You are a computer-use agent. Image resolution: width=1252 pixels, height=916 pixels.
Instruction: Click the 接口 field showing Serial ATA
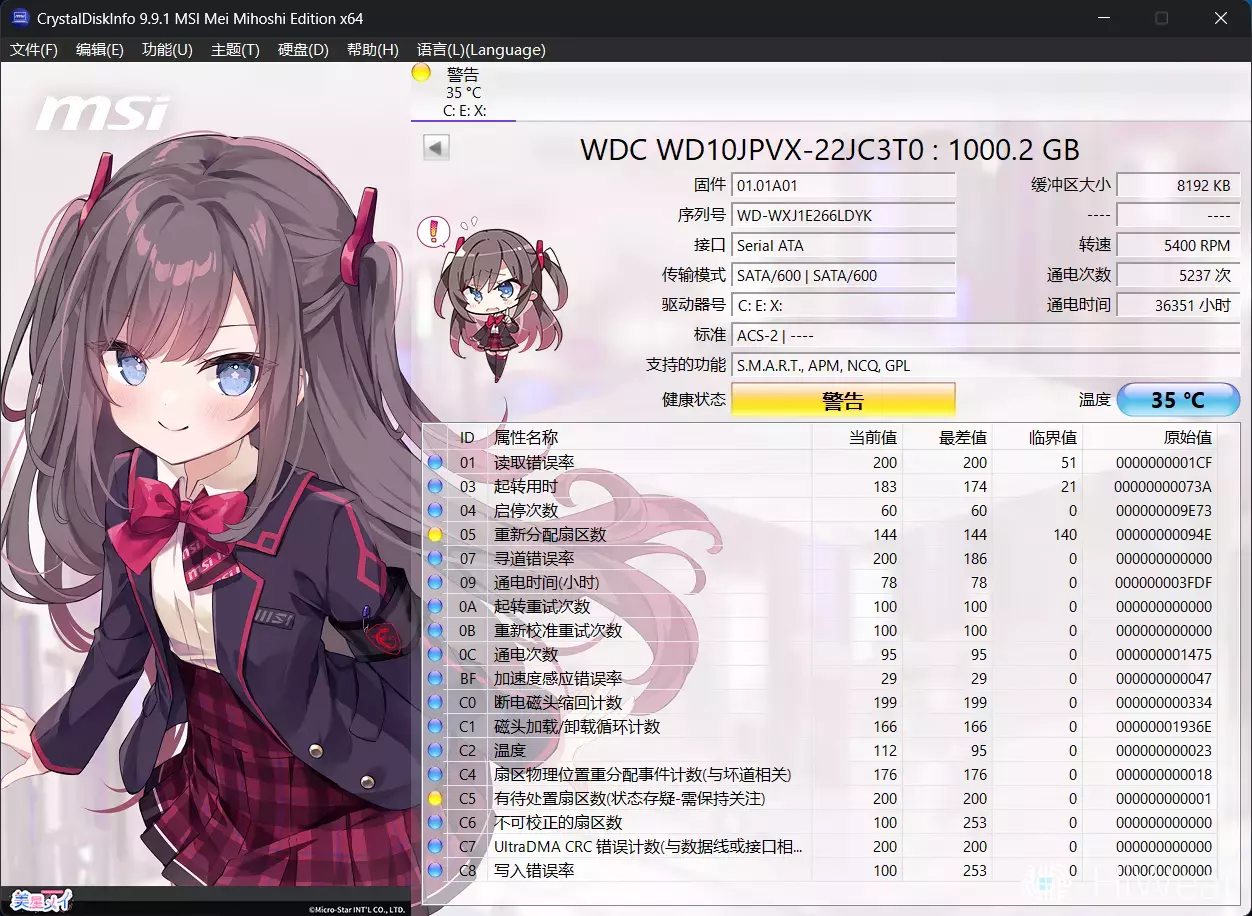tap(844, 245)
